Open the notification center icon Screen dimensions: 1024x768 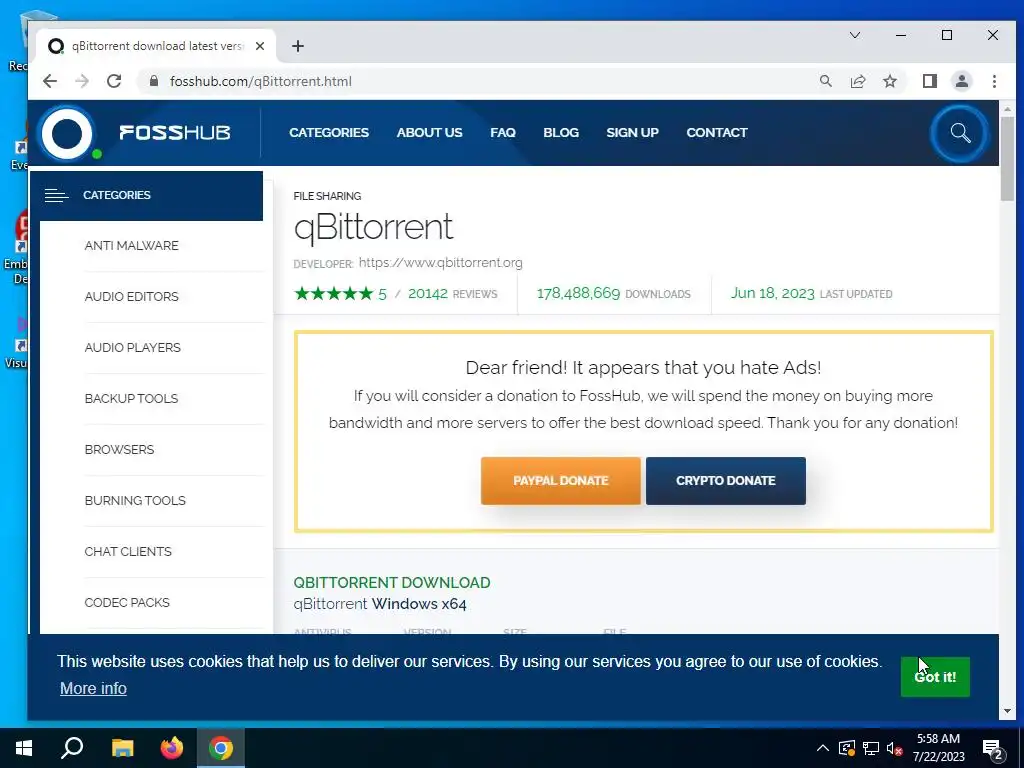pos(992,749)
